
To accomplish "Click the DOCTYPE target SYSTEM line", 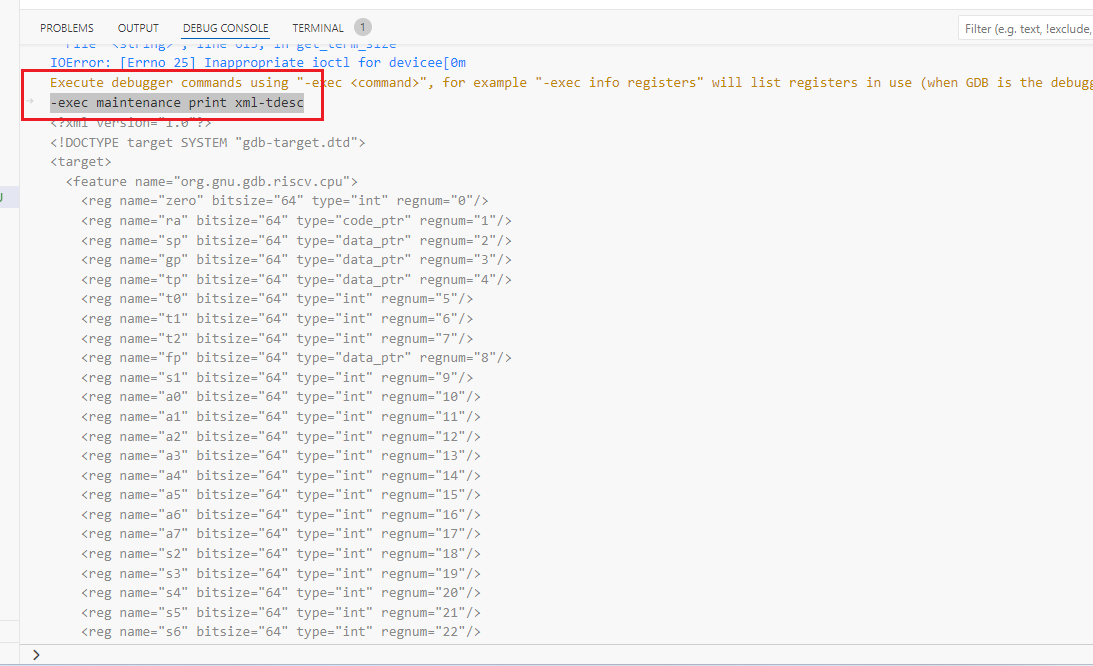I will pos(208,142).
